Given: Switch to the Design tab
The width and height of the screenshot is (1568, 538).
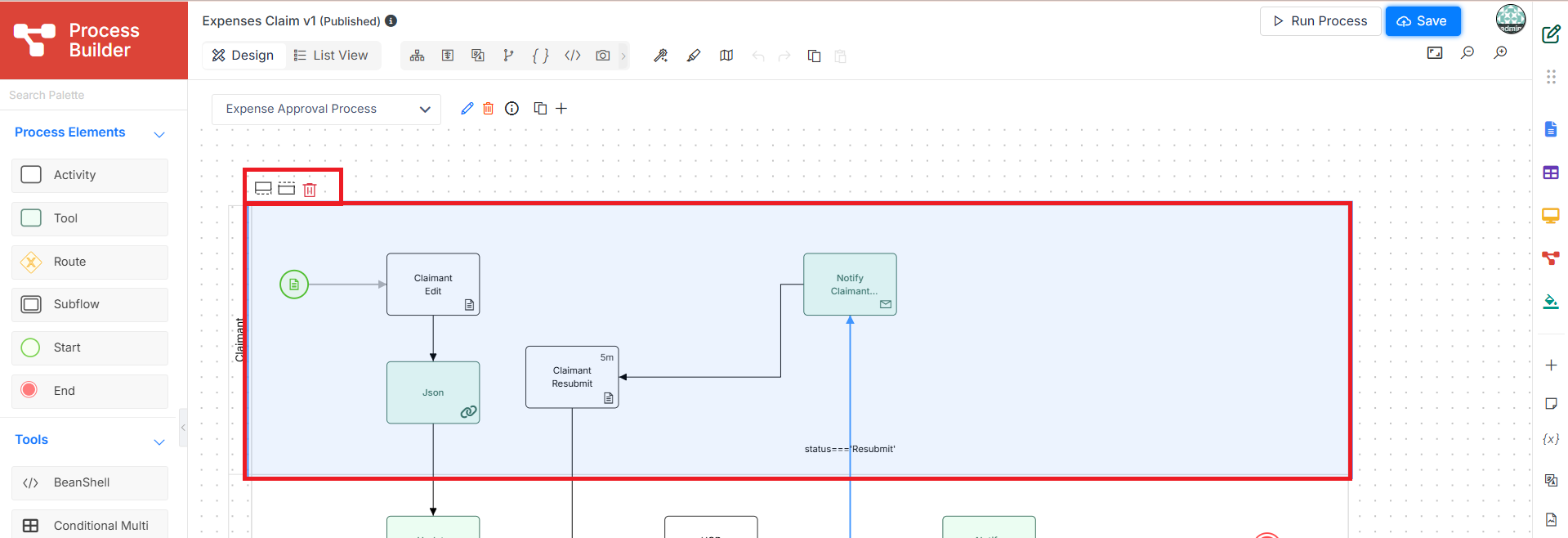Looking at the screenshot, I should 243,56.
